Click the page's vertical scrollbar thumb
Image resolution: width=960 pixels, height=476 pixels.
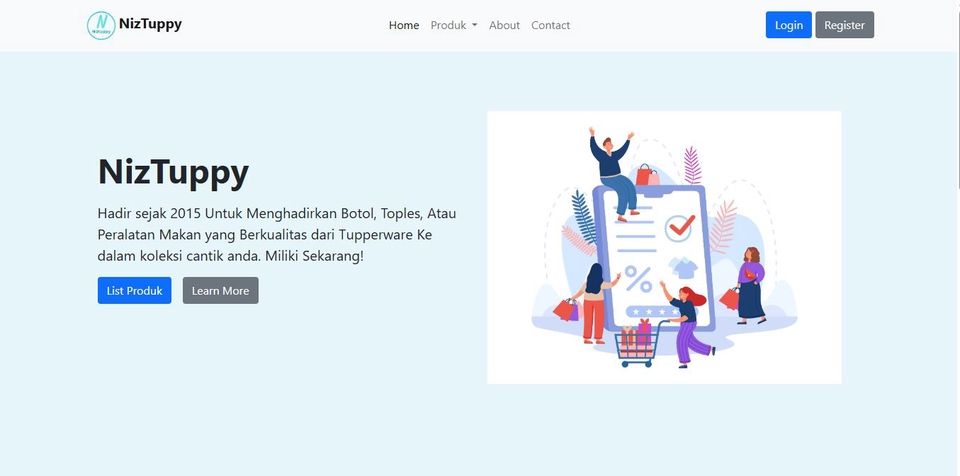(x=958, y=95)
